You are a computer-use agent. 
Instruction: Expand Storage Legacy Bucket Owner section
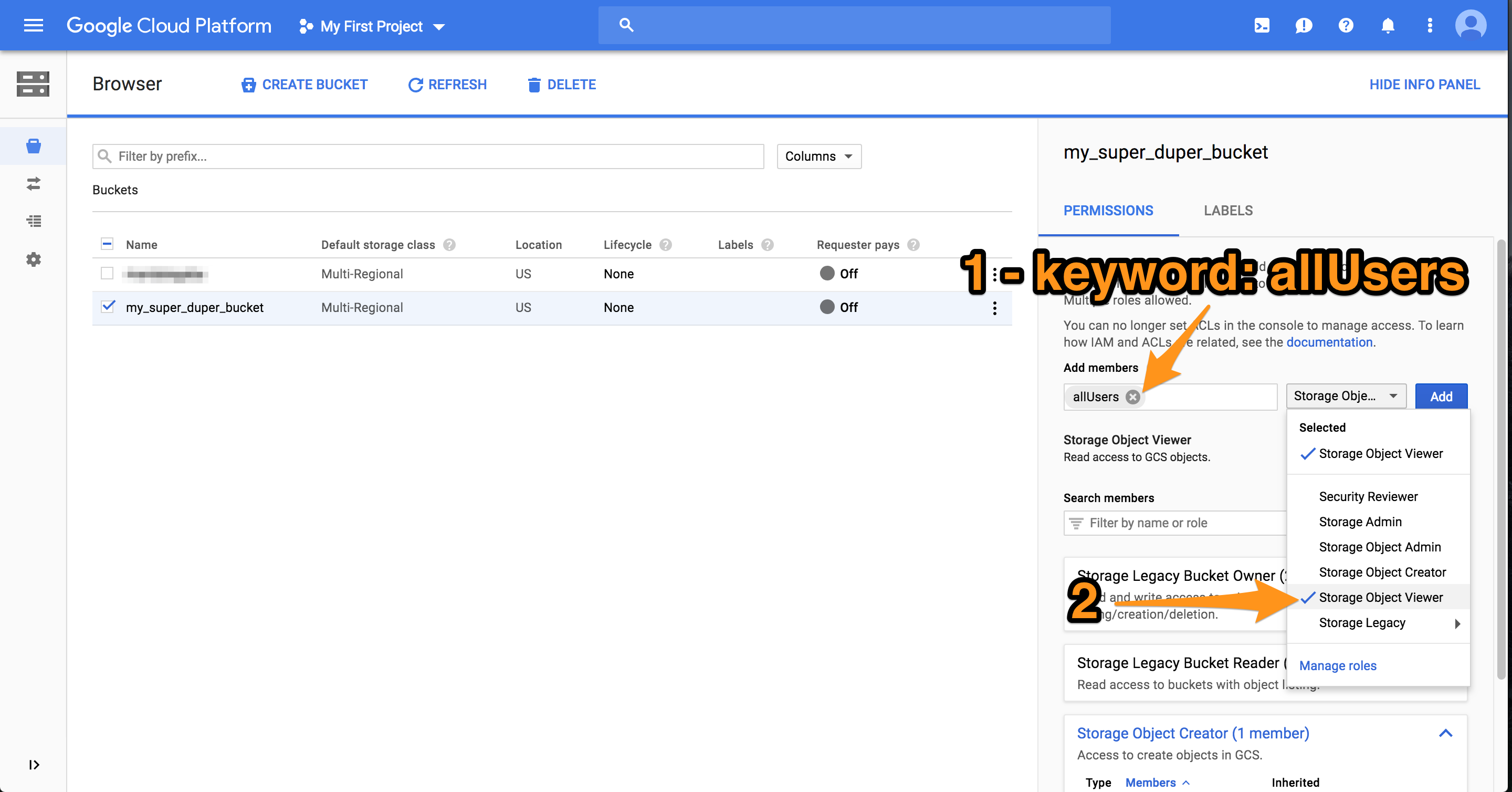[1175, 594]
